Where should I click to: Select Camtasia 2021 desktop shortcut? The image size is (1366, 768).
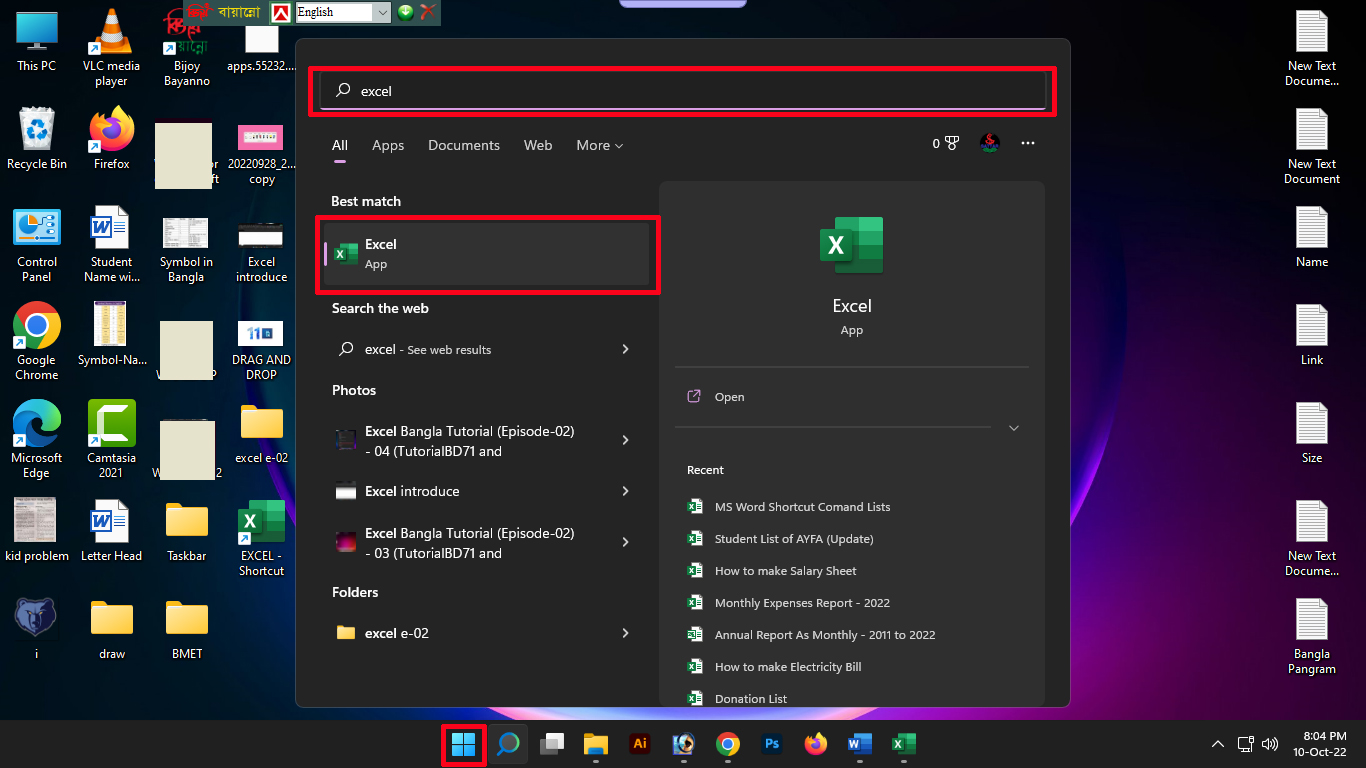tap(112, 440)
